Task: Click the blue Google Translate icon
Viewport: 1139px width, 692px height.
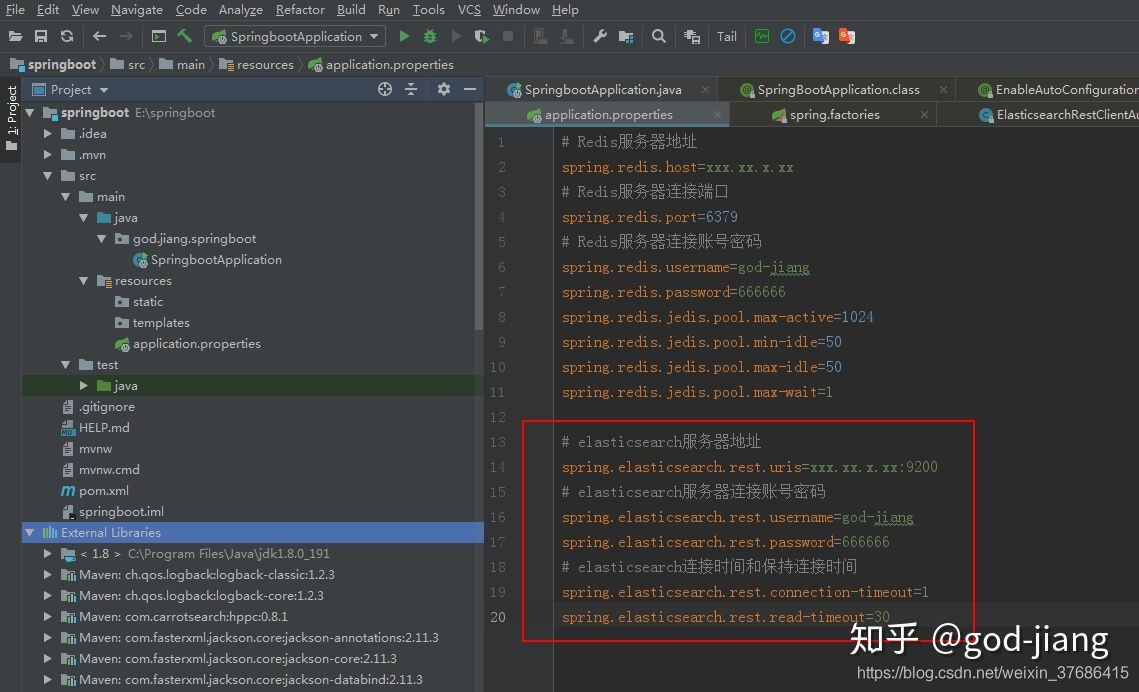Action: tap(821, 36)
